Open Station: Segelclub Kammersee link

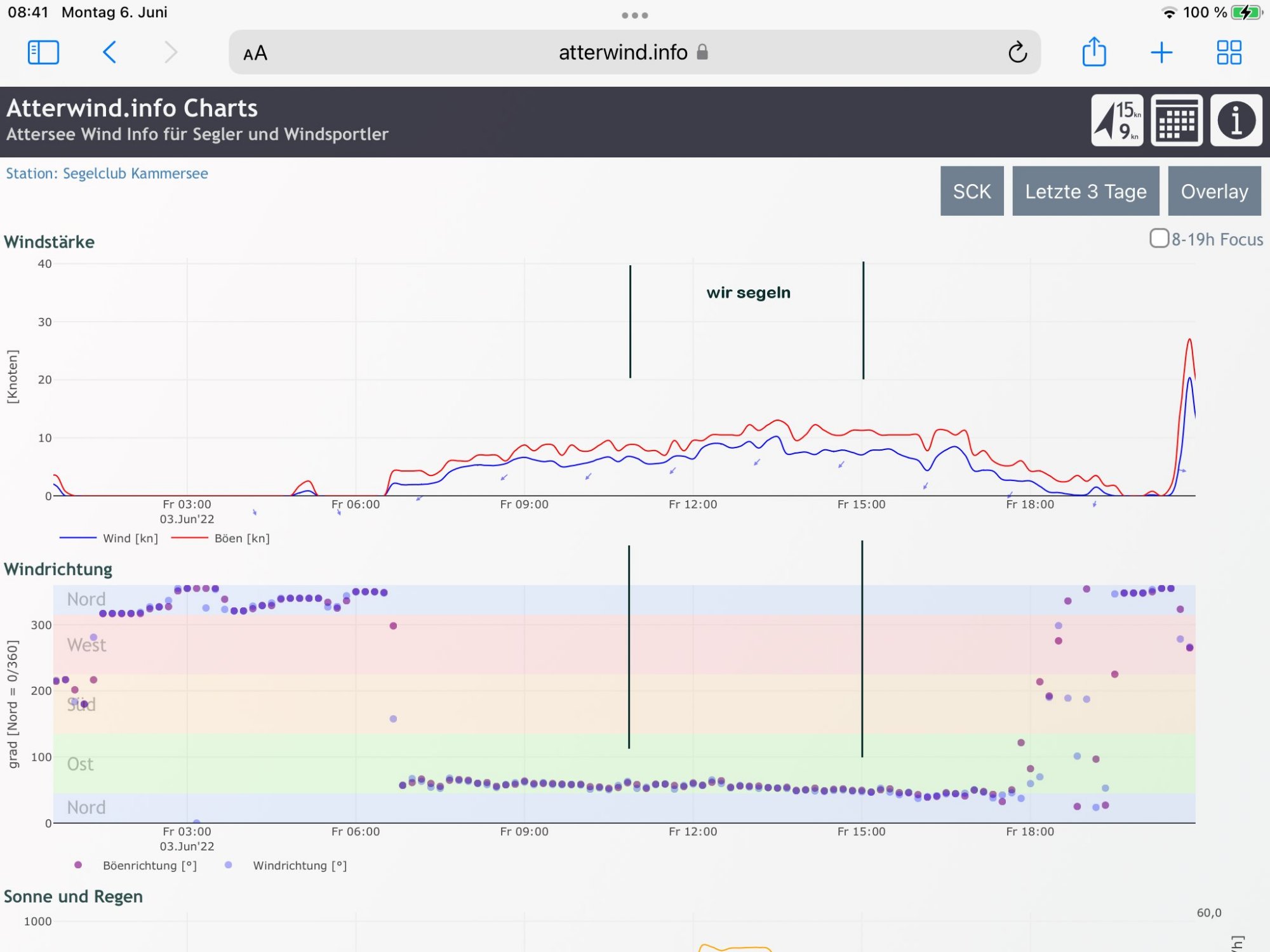(x=107, y=173)
